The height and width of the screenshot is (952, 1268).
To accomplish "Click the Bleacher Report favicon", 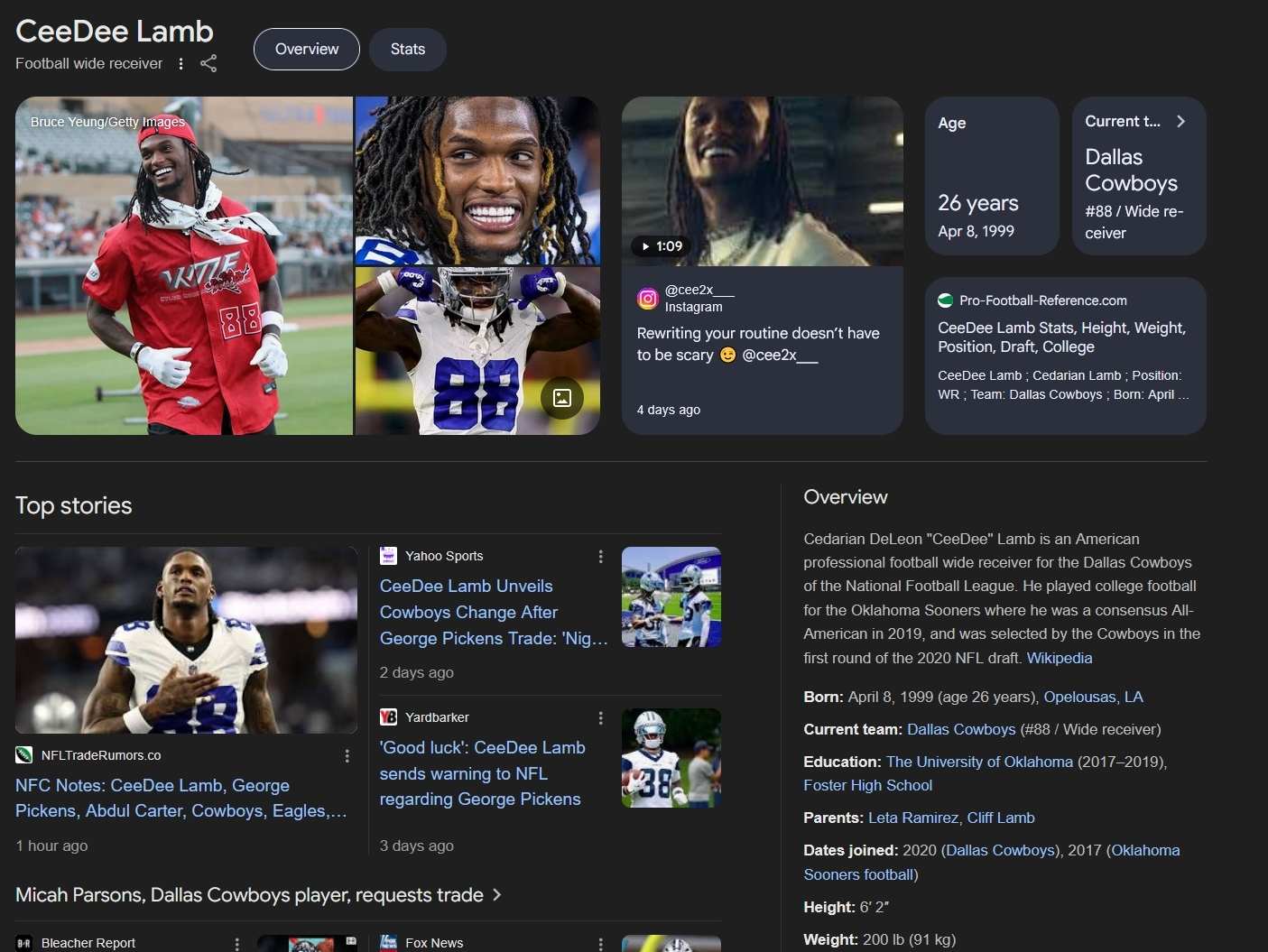I will coord(23,943).
